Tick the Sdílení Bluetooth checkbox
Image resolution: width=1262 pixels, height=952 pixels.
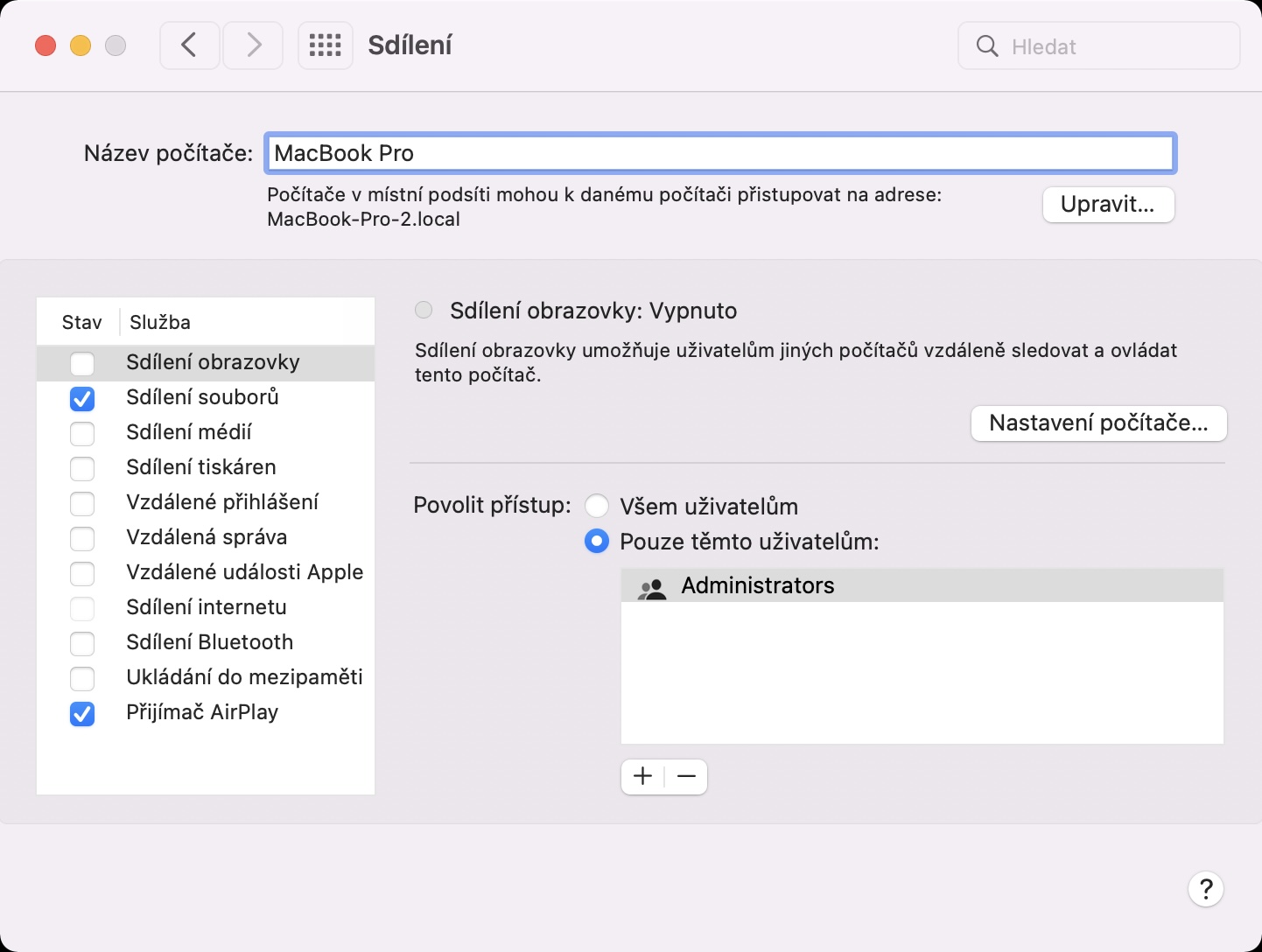coord(82,643)
